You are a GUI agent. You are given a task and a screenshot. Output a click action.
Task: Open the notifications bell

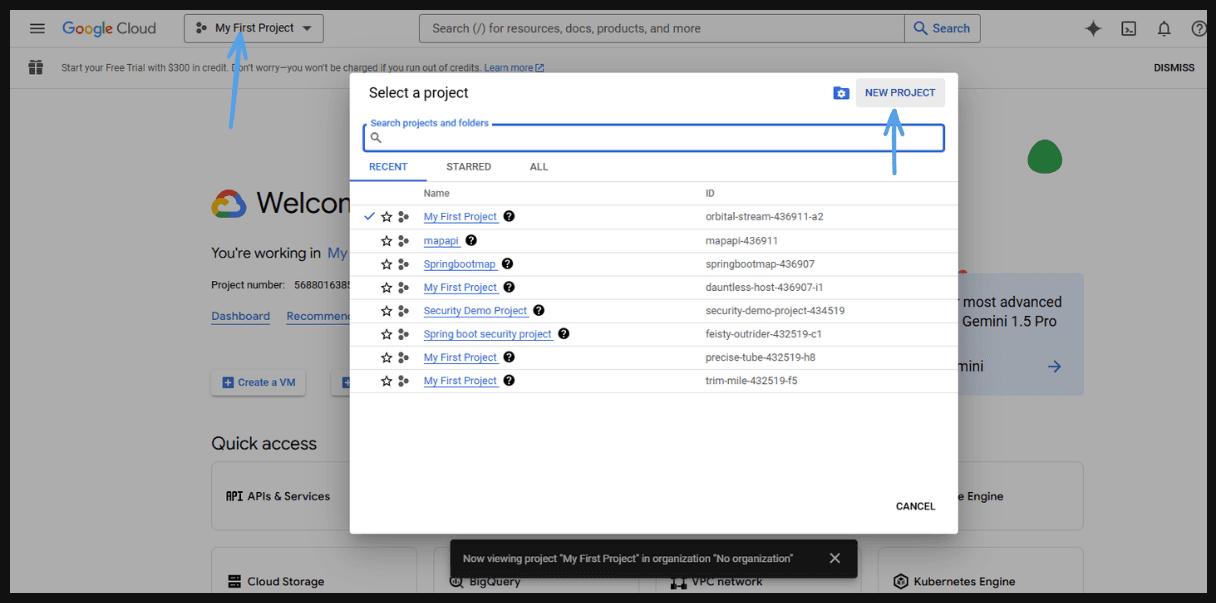coord(1164,29)
